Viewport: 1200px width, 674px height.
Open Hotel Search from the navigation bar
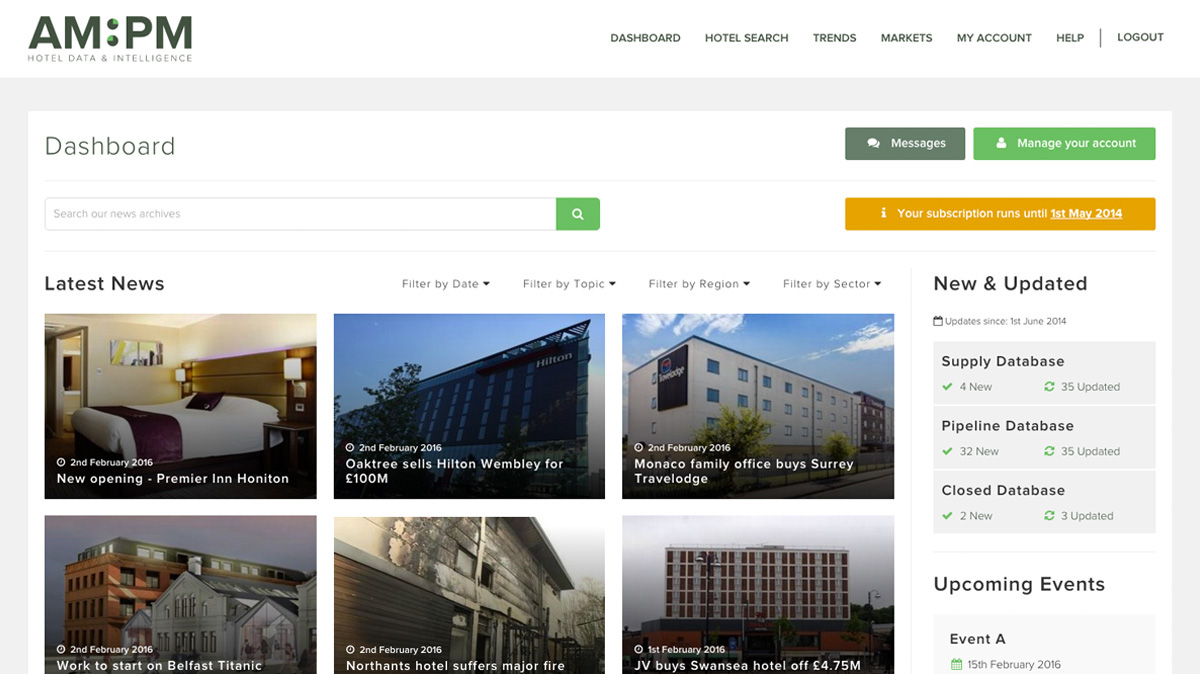tap(746, 38)
